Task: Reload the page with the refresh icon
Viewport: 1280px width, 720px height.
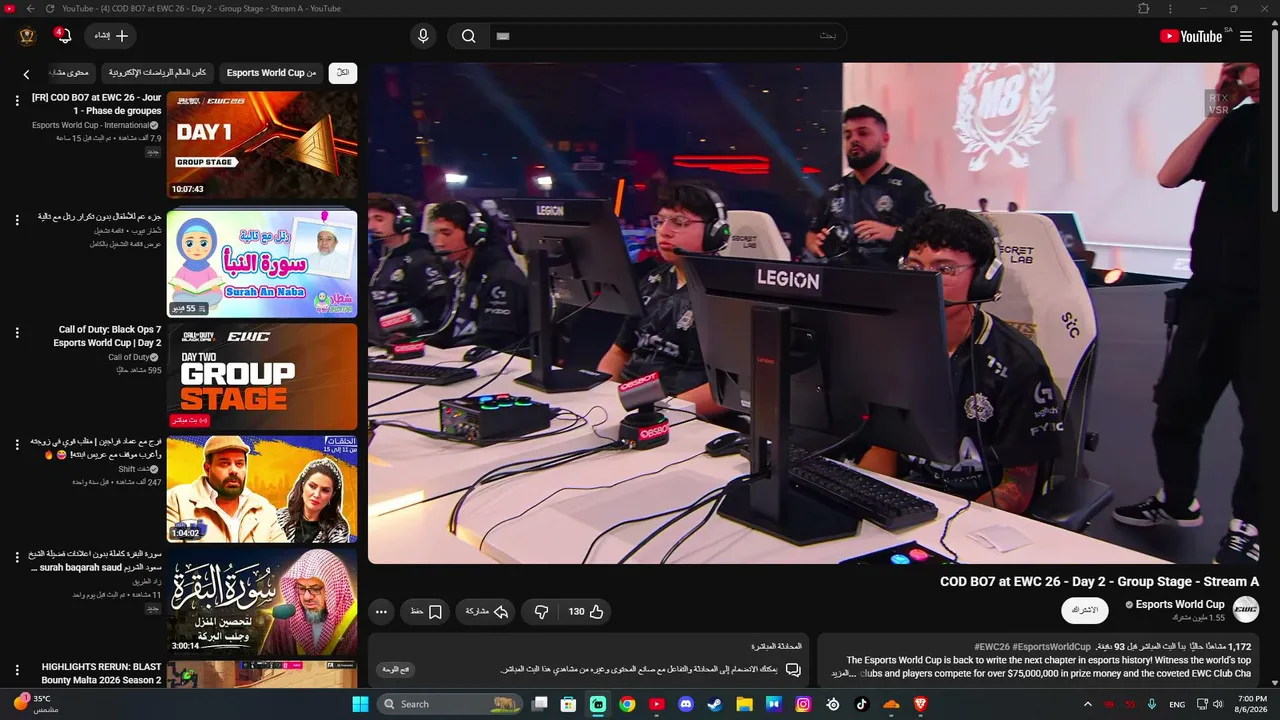Action: (x=50, y=9)
